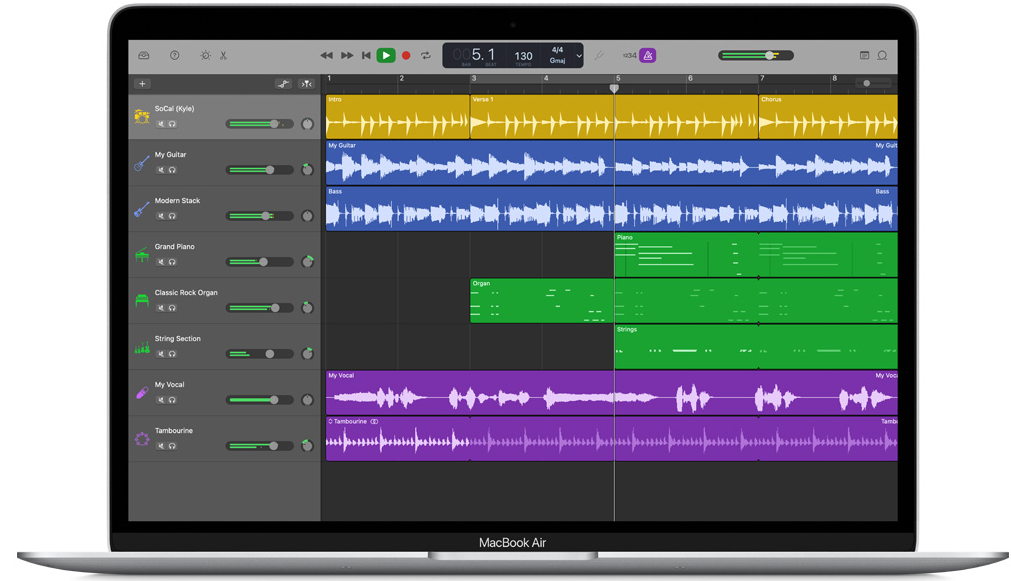Screen dimensions: 1011x581
Task: Adjust the My Vocal volume slider
Action: coord(260,400)
